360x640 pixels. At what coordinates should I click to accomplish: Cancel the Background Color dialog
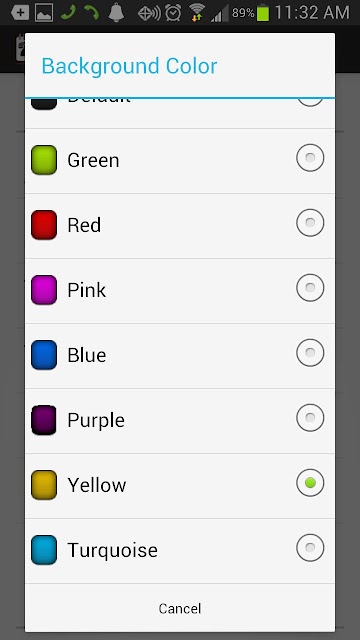pos(180,608)
